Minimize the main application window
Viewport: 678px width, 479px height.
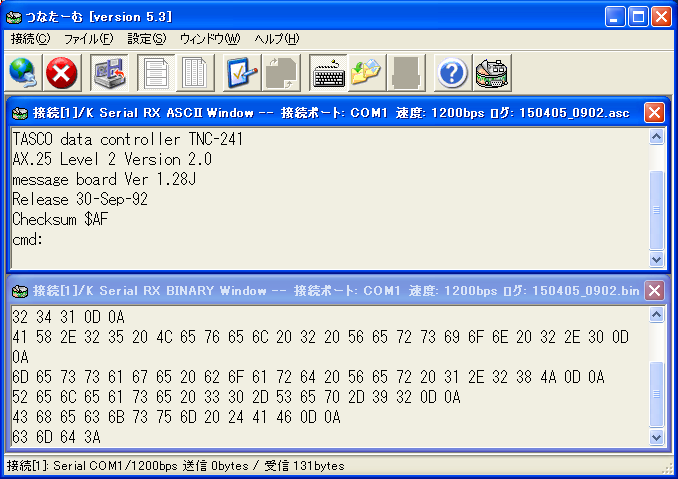615,17
